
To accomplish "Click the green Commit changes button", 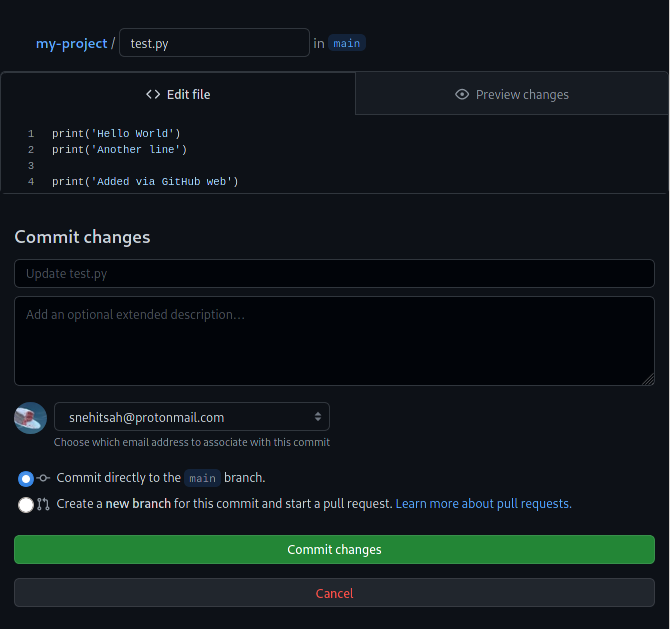I will click(x=334, y=550).
